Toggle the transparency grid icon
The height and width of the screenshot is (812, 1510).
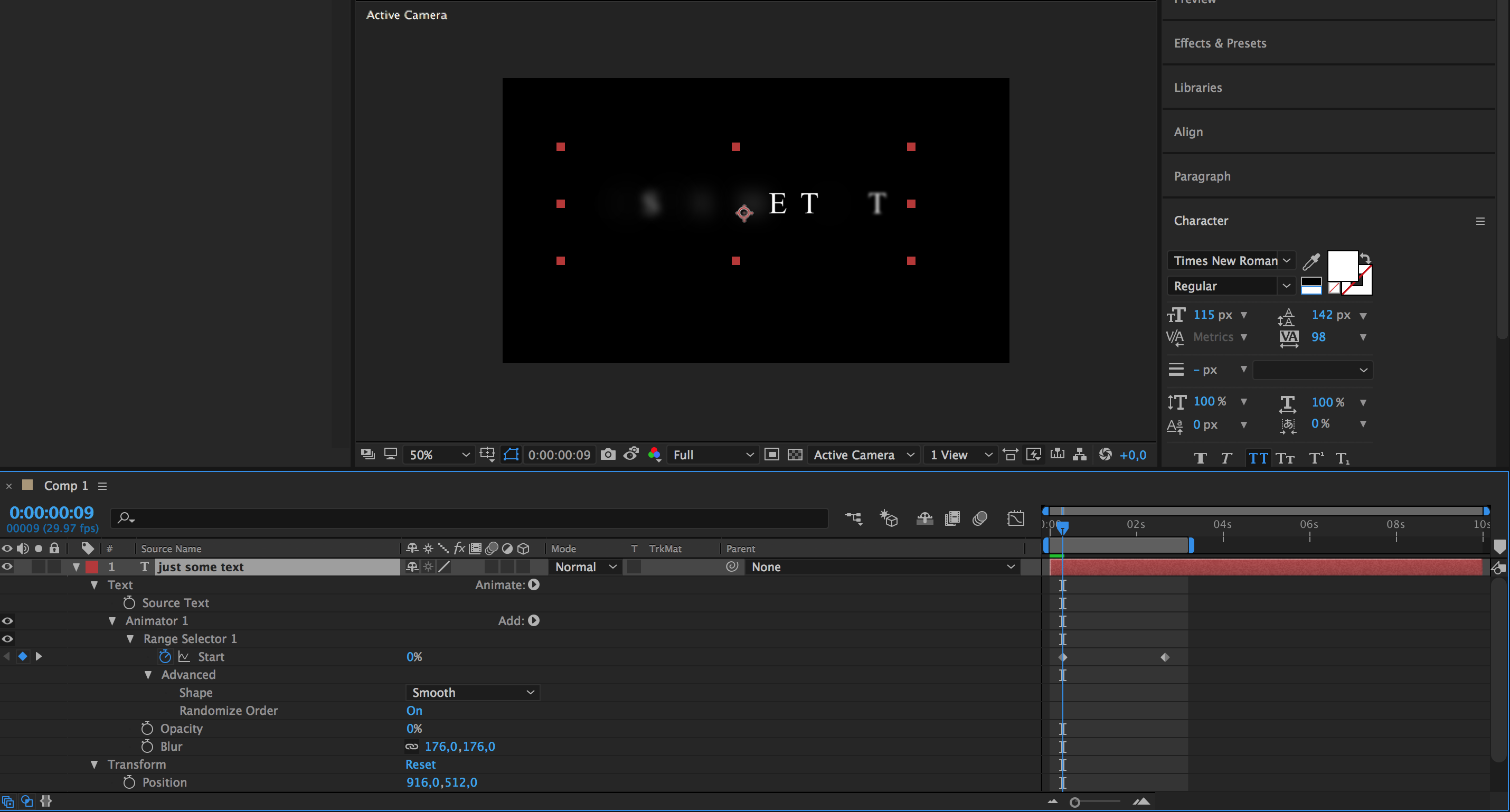(x=795, y=455)
